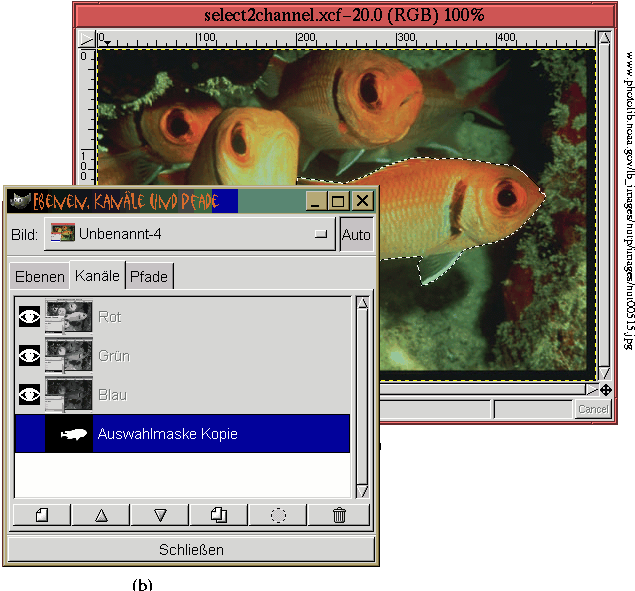
Task: Click the new channel icon button
Action: 42,515
